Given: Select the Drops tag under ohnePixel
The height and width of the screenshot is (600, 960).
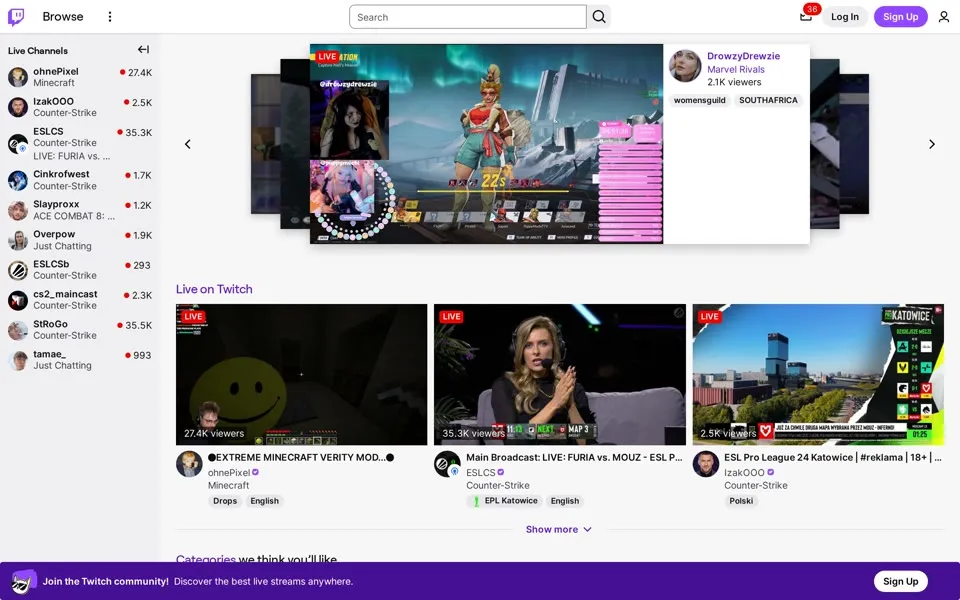Looking at the screenshot, I should click(x=225, y=501).
